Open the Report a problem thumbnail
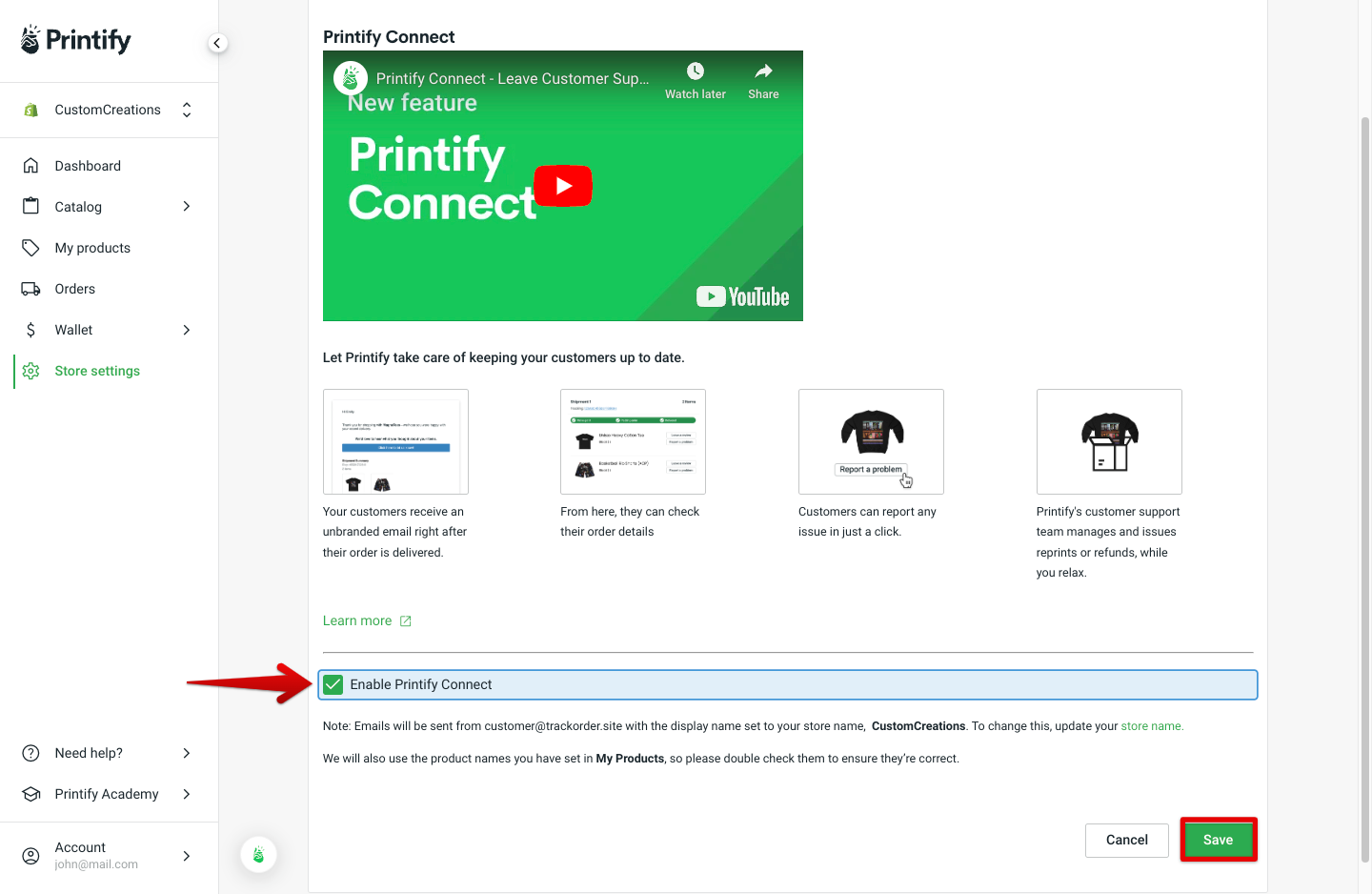Screen dimensions: 1372x894 point(871,441)
